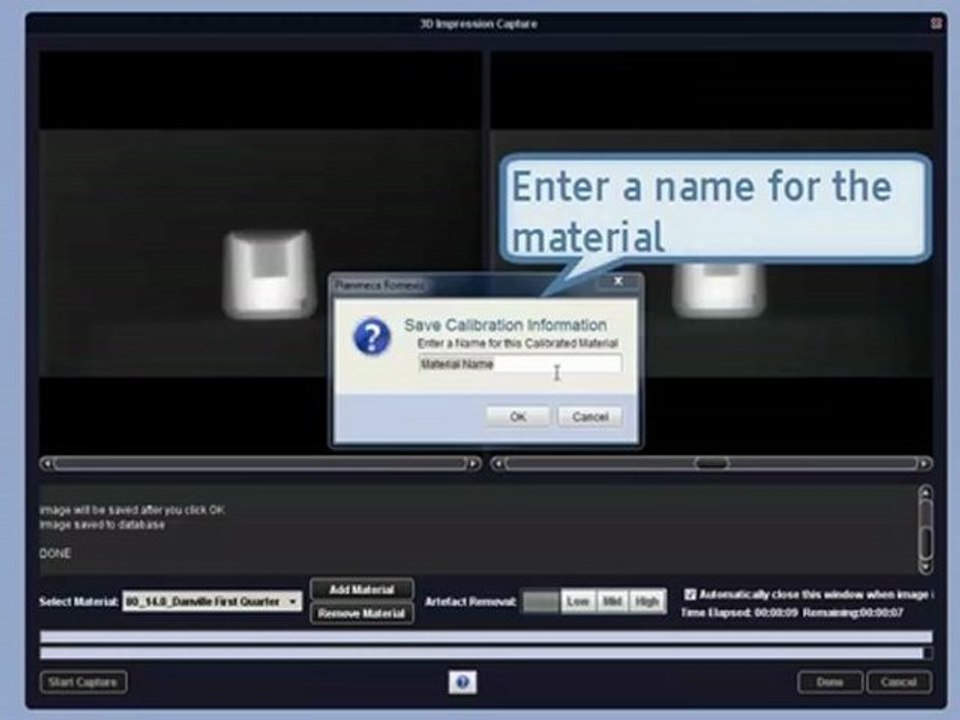Click left arrow of right image scrollbar
The width and height of the screenshot is (960, 720).
pyautogui.click(x=498, y=463)
